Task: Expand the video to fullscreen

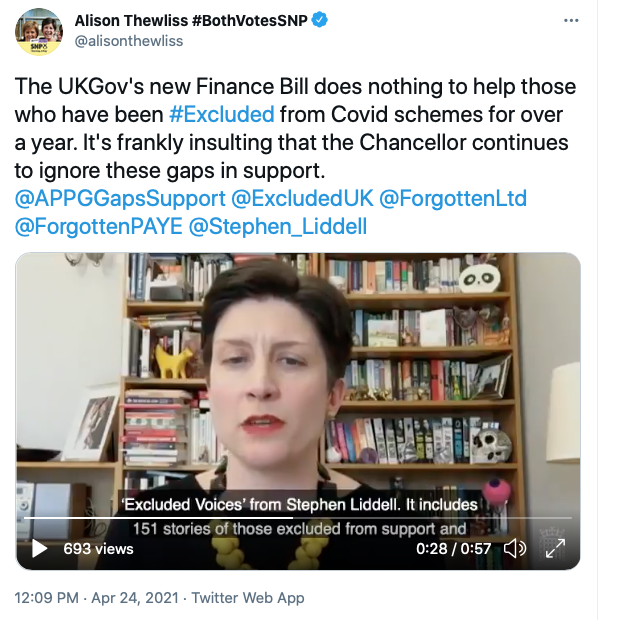Action: (x=555, y=548)
